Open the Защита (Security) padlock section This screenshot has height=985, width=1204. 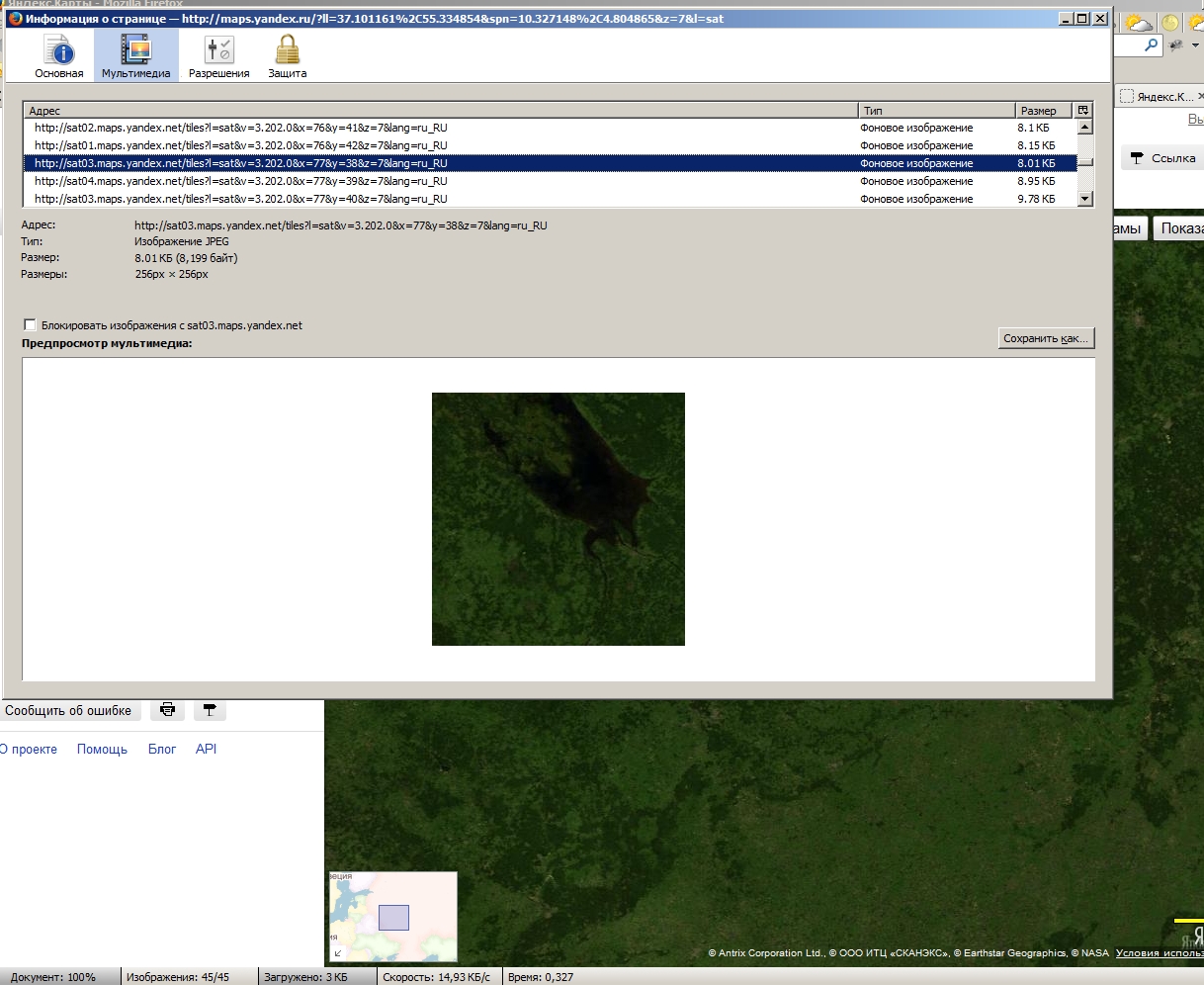(x=287, y=55)
